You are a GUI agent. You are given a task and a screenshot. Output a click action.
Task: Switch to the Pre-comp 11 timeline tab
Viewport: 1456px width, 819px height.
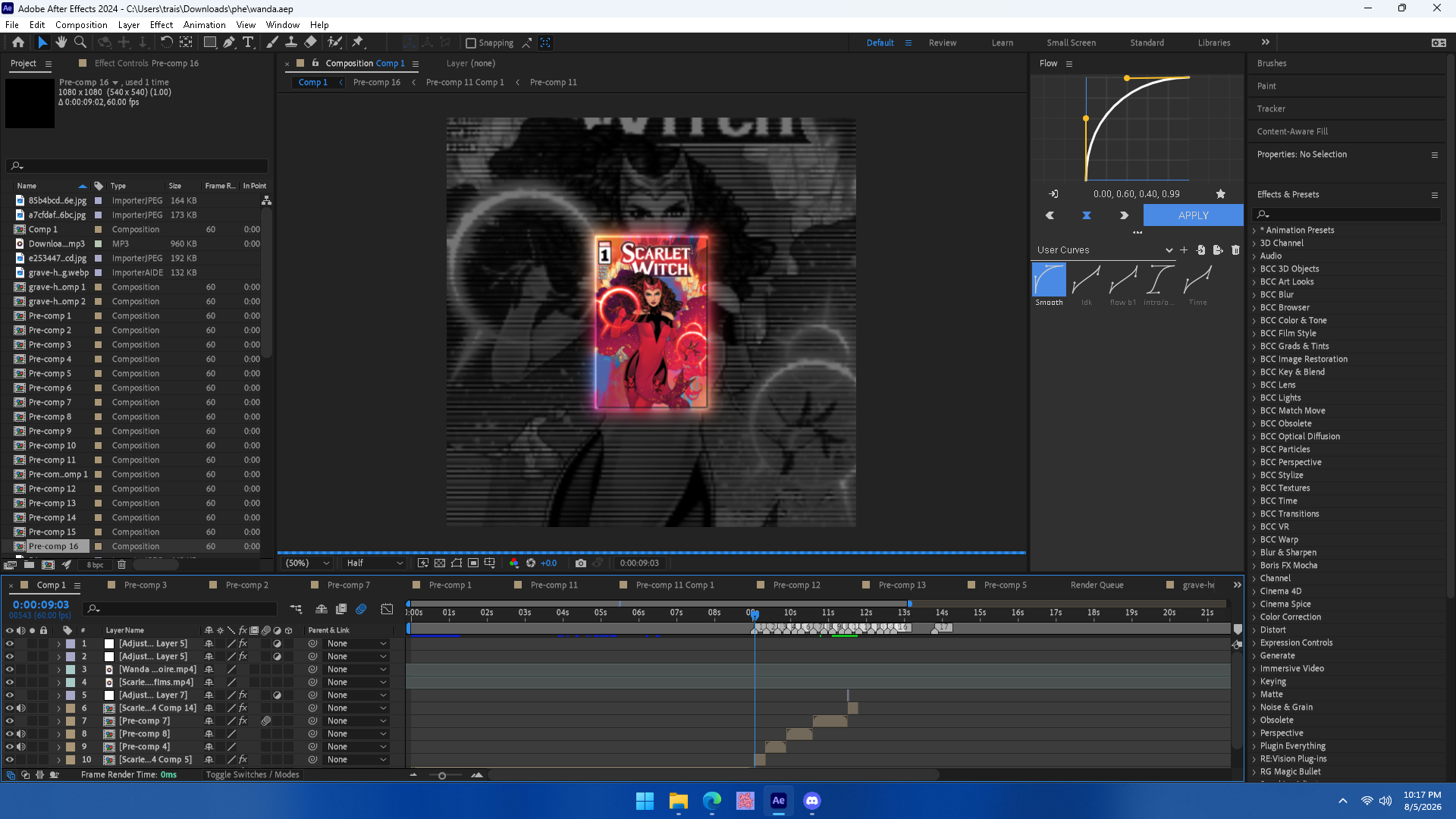point(554,585)
